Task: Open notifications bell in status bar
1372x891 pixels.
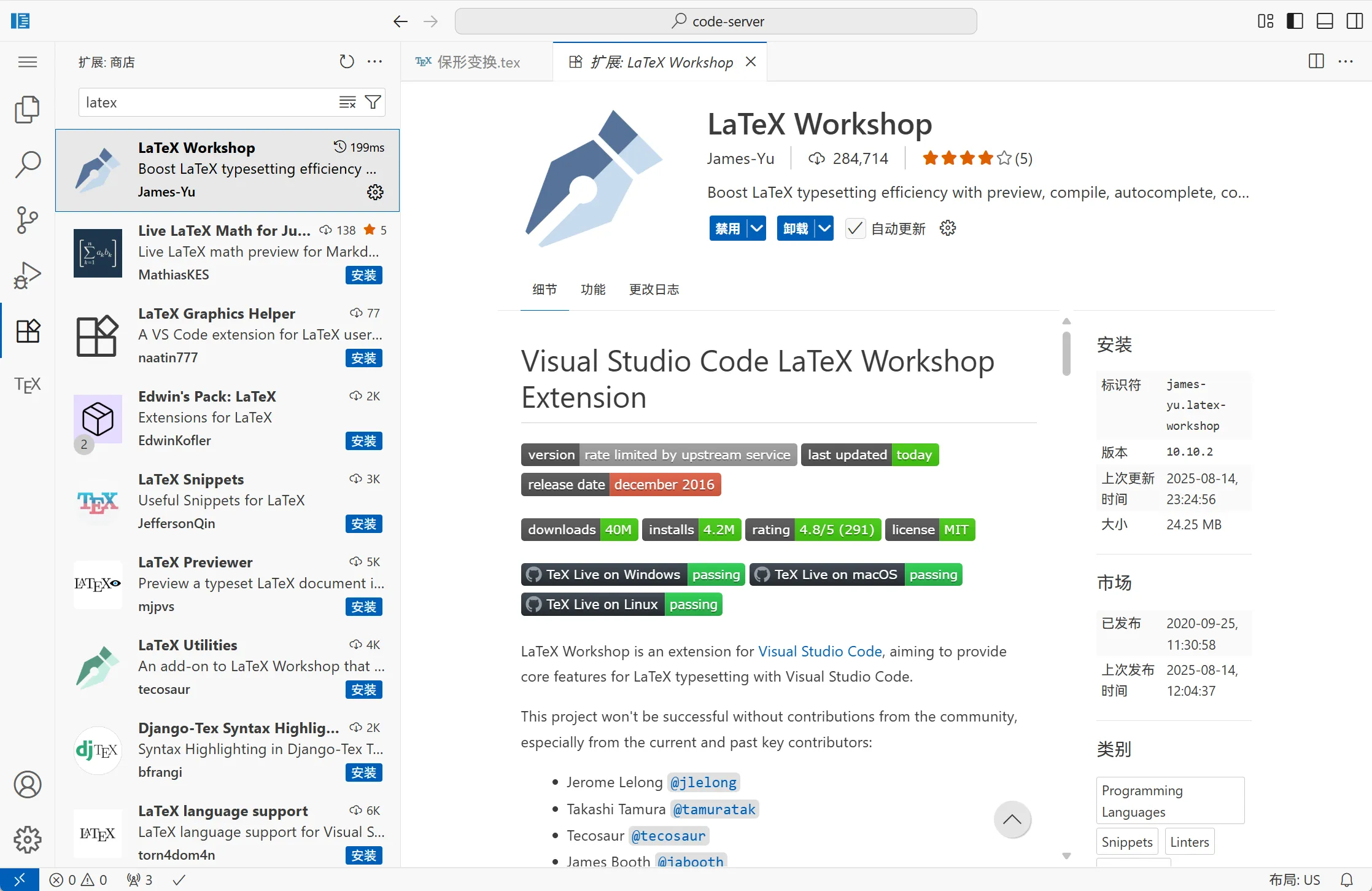Action: tap(1347, 880)
